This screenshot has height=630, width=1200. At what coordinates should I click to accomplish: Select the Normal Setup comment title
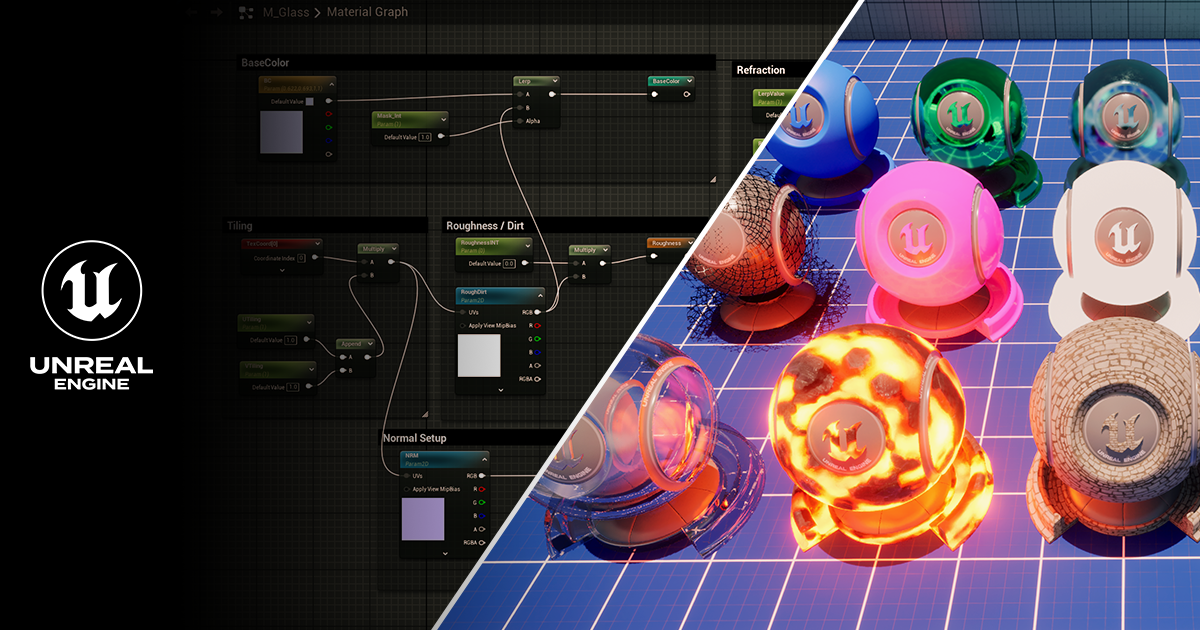pyautogui.click(x=415, y=438)
